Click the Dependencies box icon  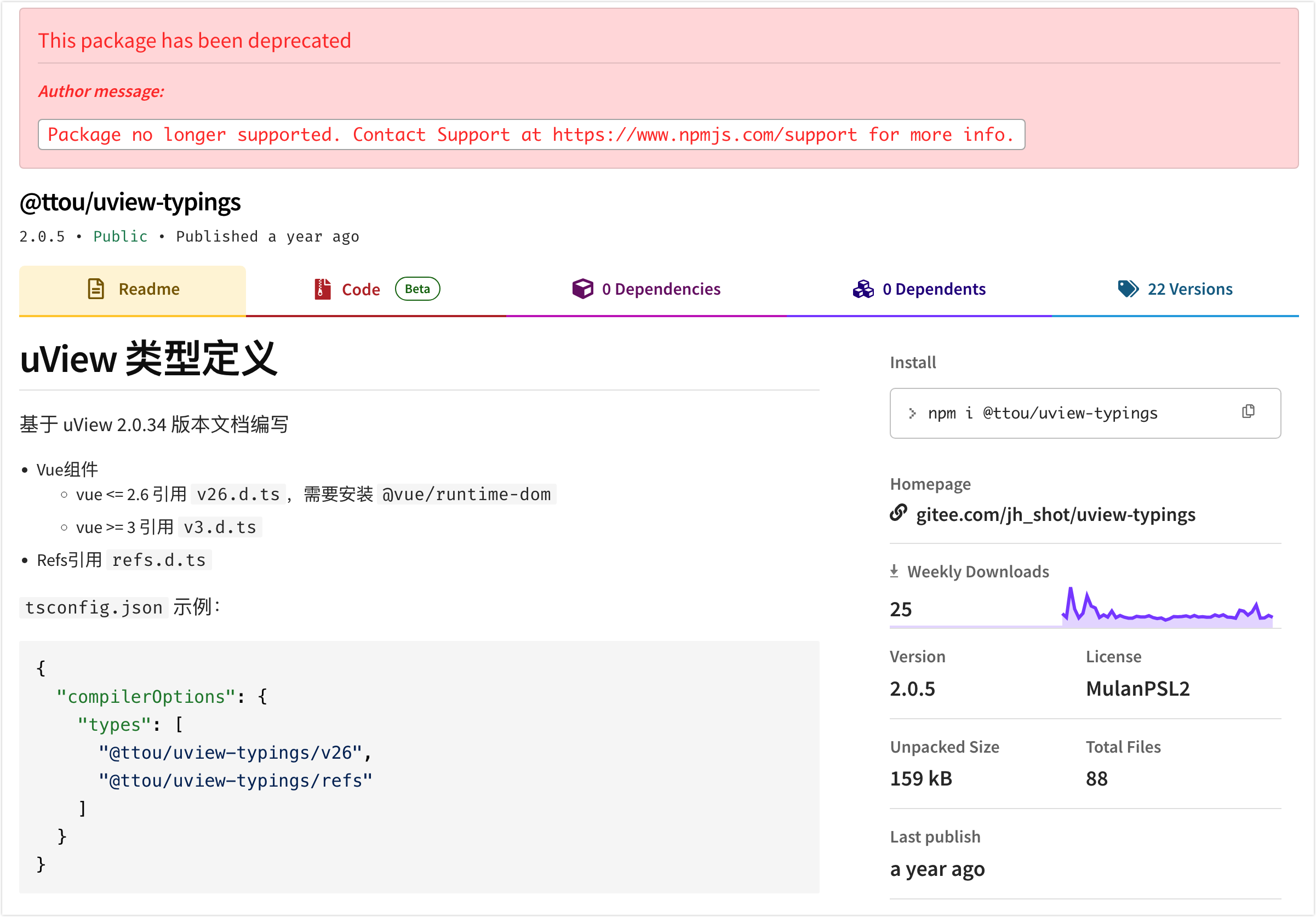[583, 289]
